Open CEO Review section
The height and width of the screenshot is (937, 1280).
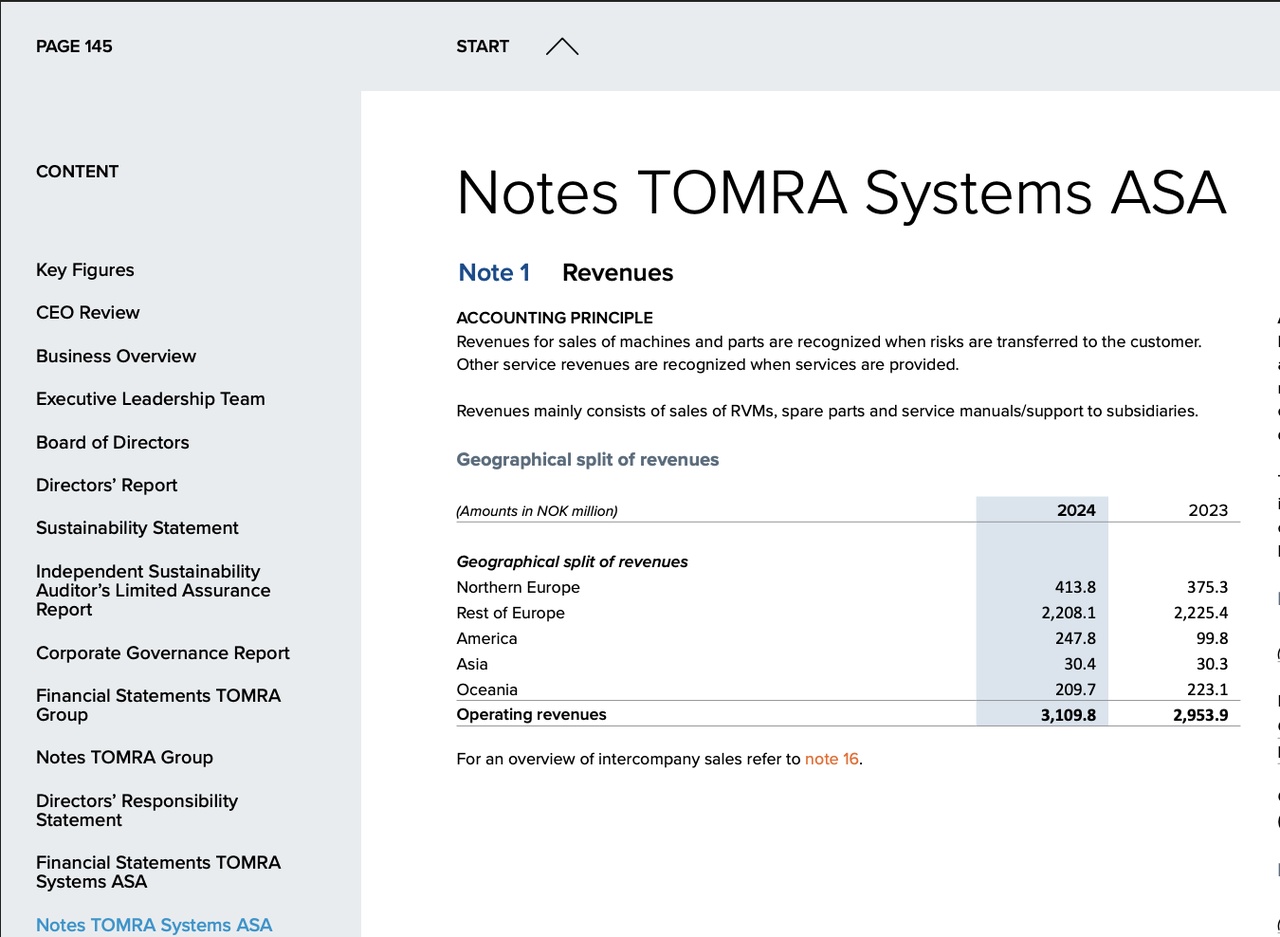click(88, 313)
